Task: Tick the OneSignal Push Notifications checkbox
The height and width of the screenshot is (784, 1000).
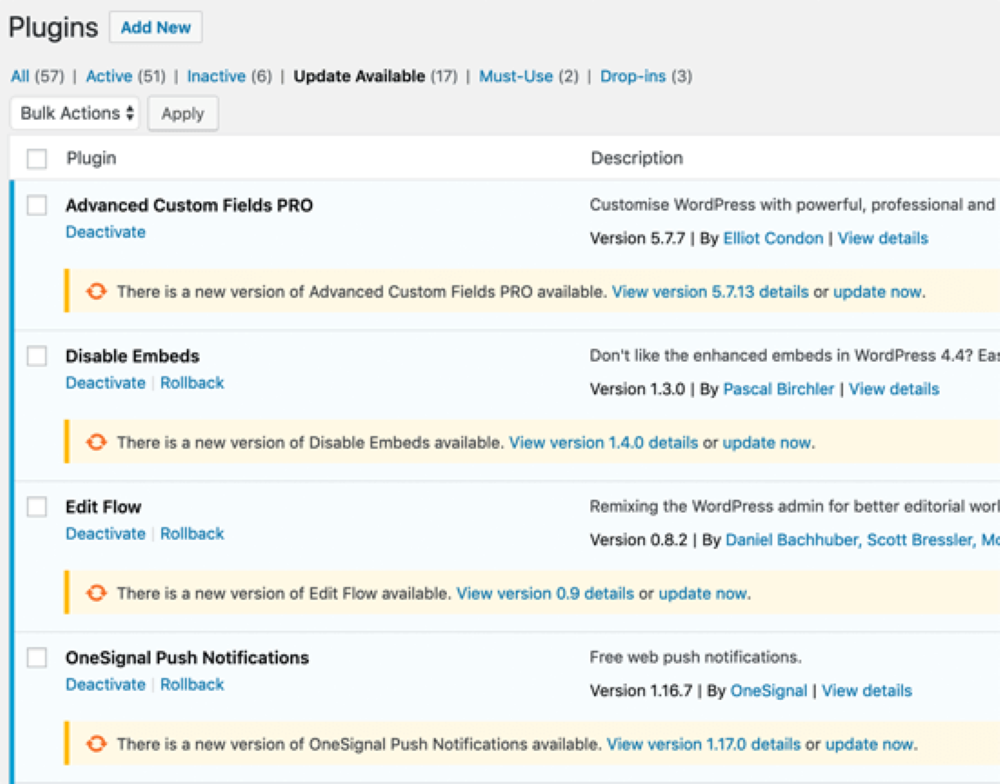Action: [x=37, y=657]
